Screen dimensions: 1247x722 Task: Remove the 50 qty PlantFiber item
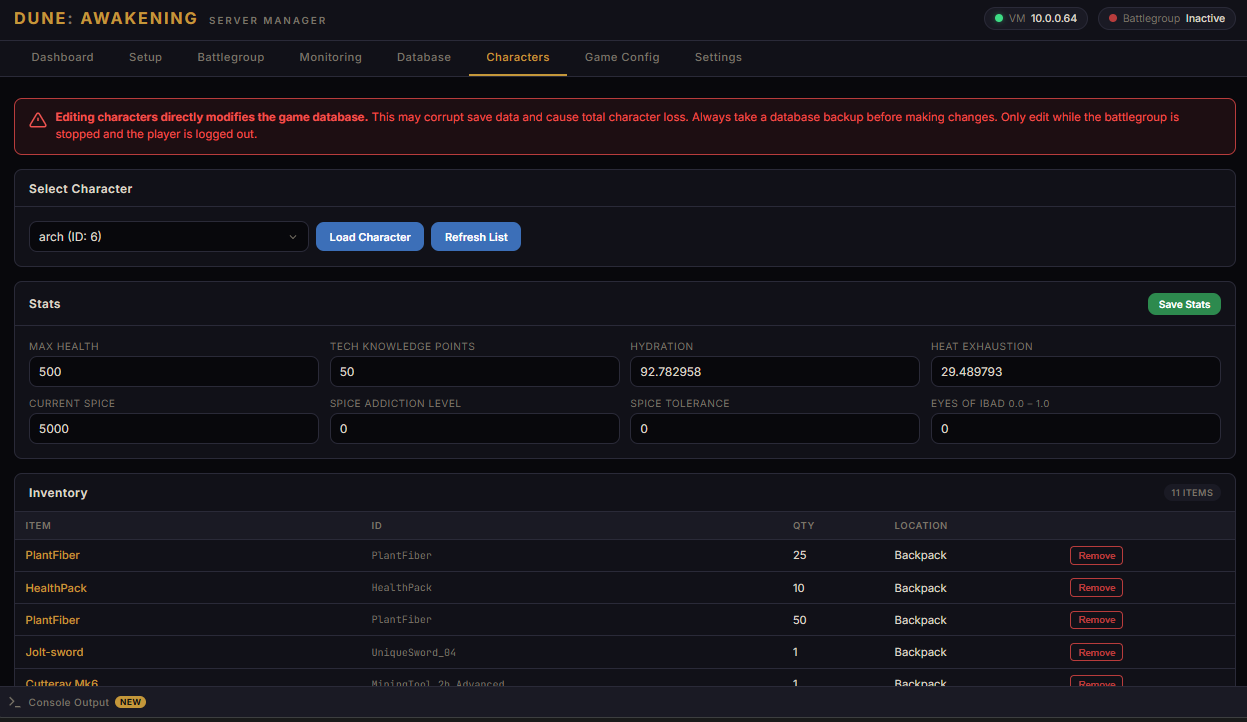click(1096, 620)
